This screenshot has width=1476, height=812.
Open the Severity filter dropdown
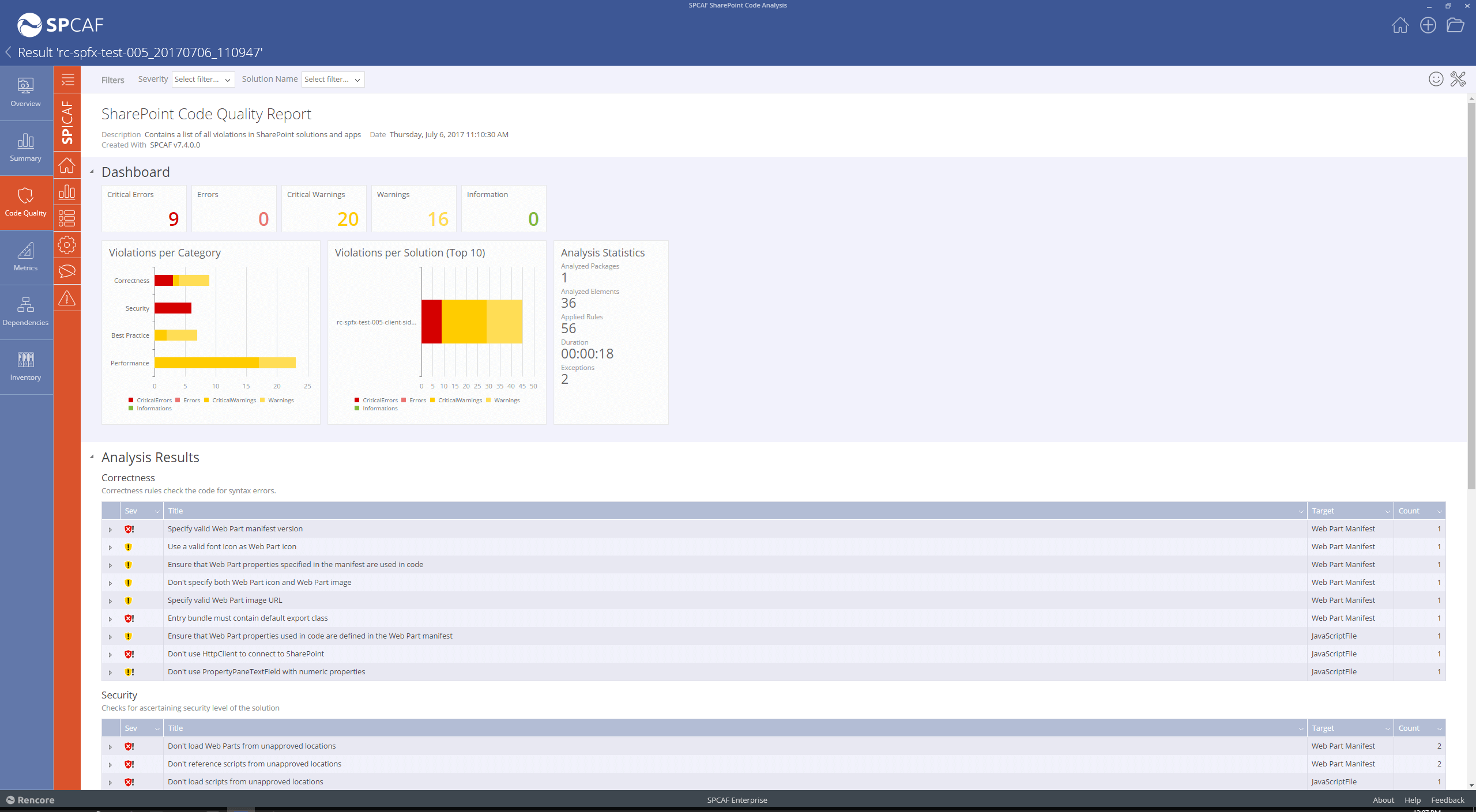click(x=203, y=80)
